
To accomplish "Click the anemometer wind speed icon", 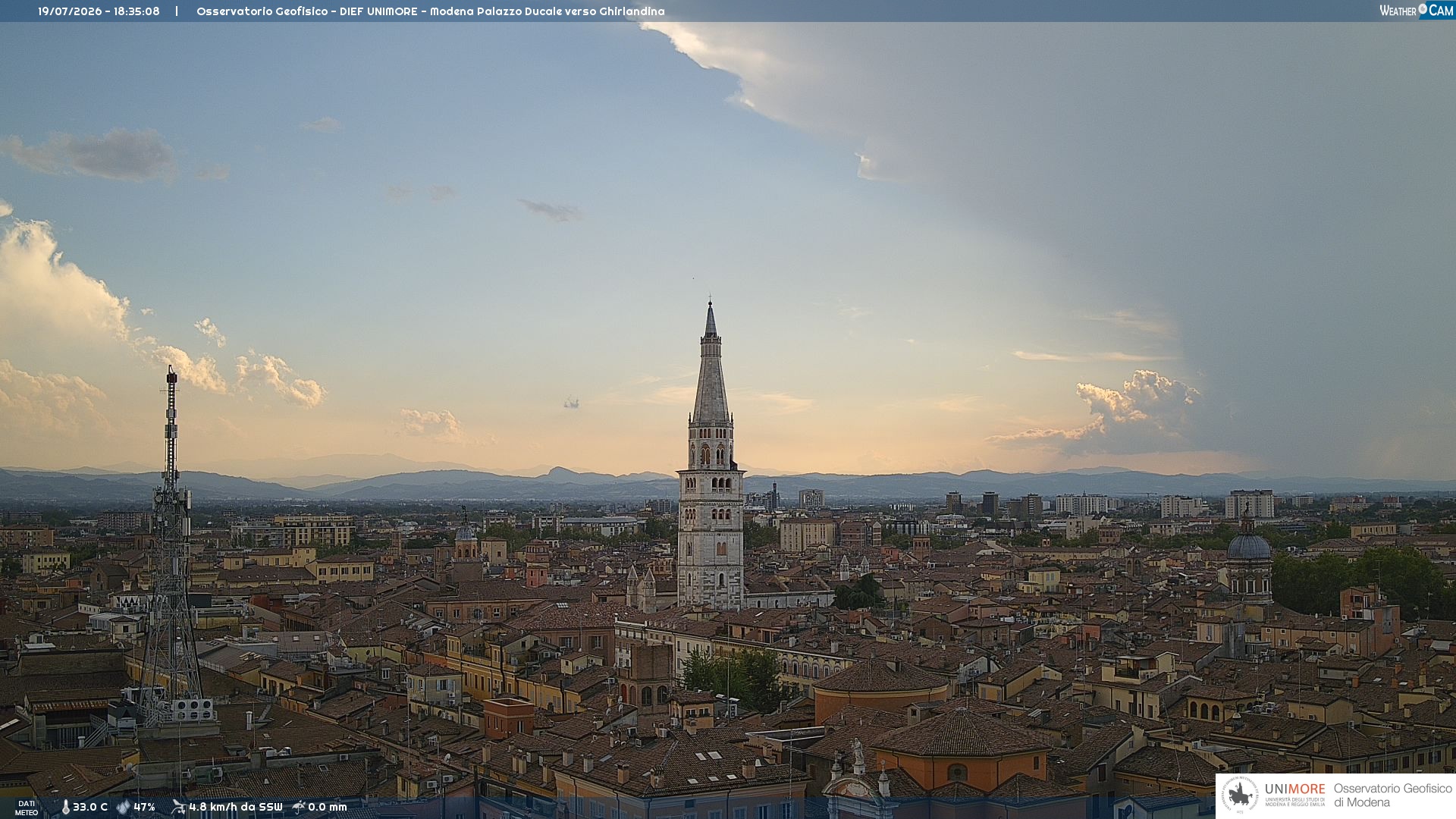I will tap(178, 807).
